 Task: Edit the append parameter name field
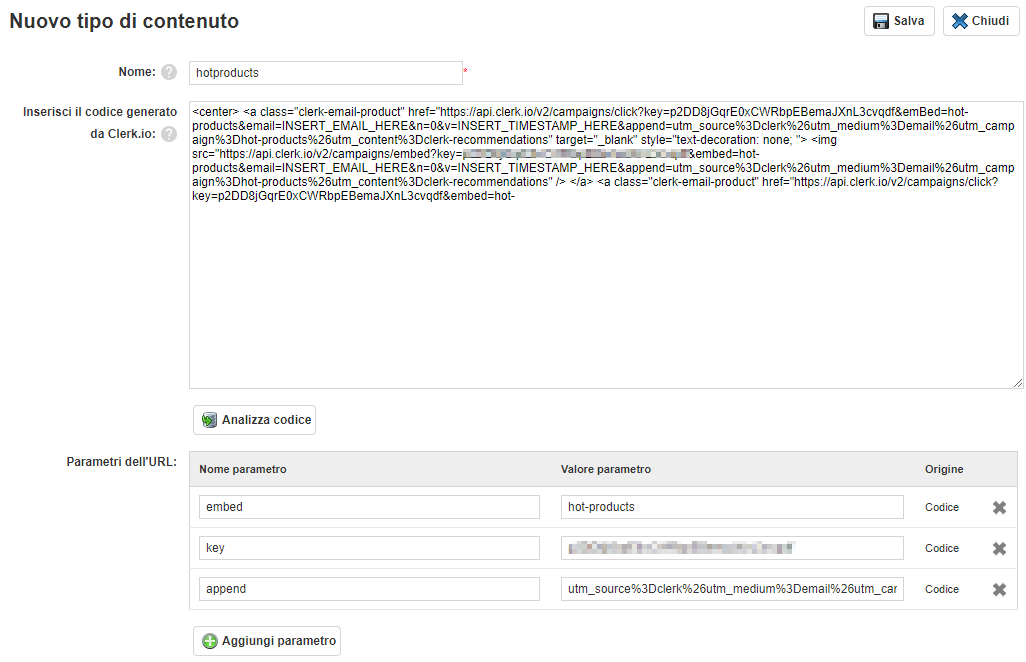(x=369, y=589)
